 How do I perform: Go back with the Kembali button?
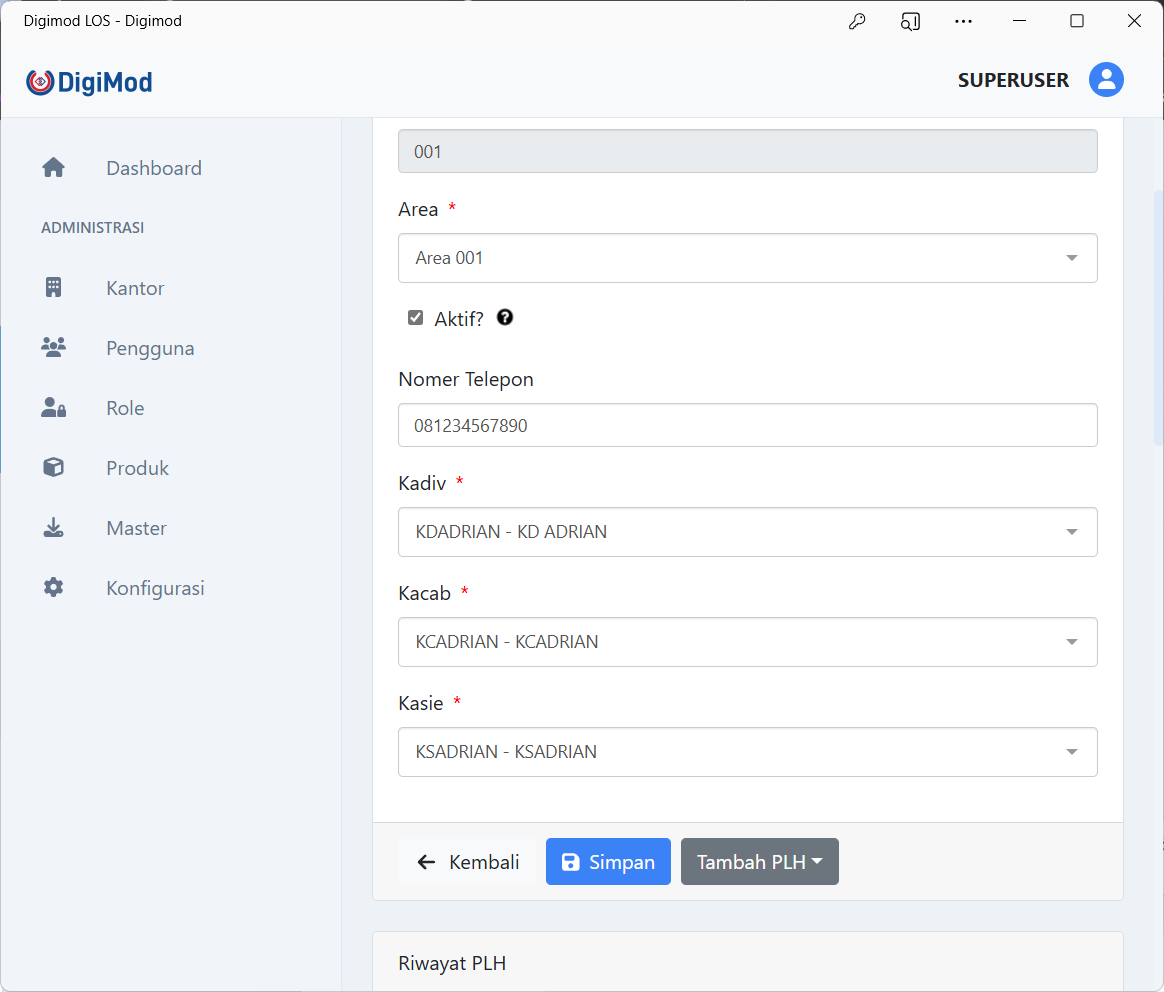(x=467, y=862)
